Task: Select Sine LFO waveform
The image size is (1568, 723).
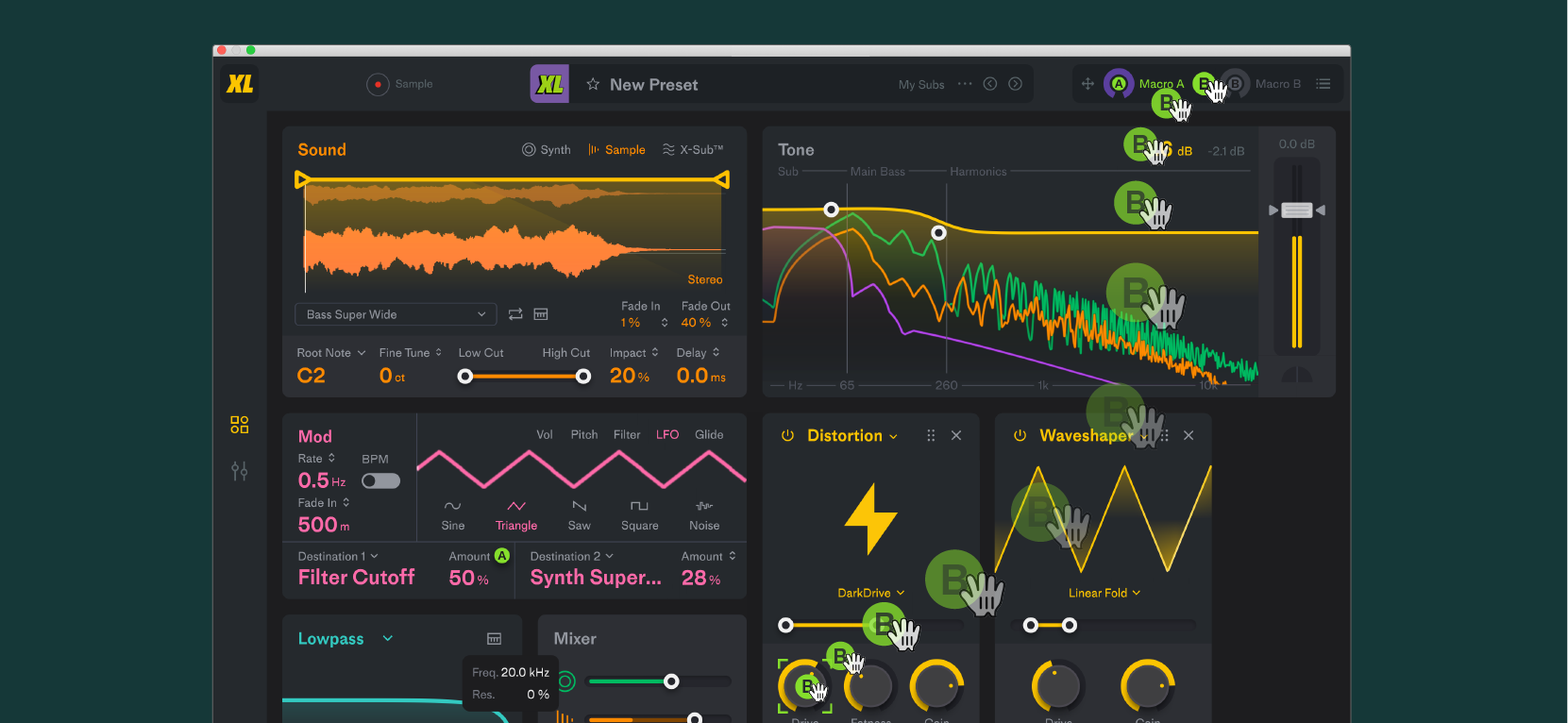Action: coord(453,515)
